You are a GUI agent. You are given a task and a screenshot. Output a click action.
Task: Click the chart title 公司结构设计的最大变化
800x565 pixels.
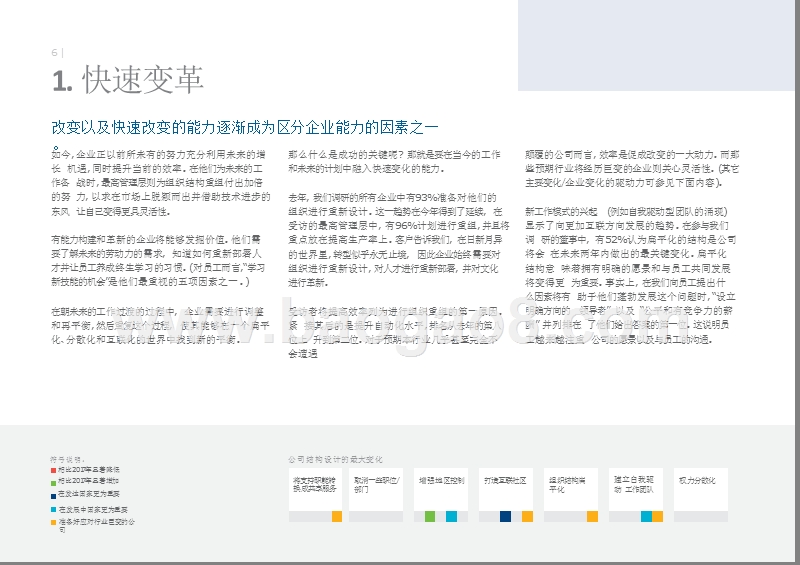tap(335, 459)
